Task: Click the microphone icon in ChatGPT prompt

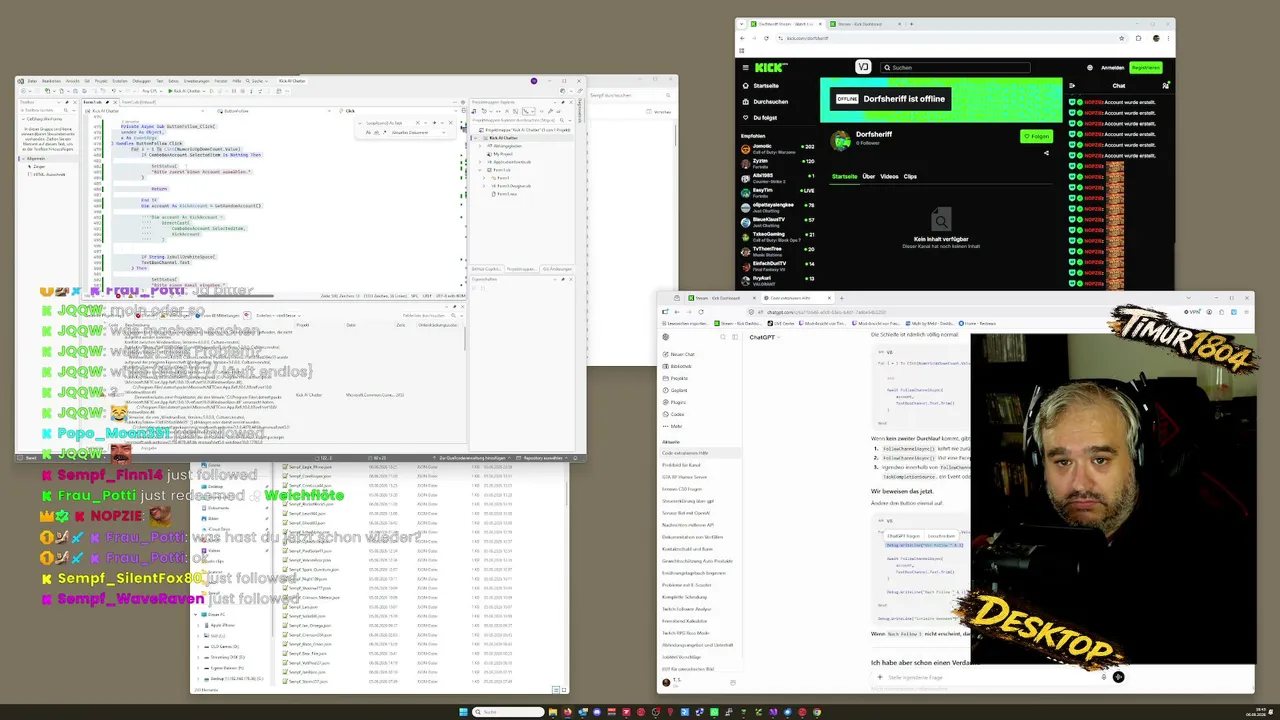Action: point(1104,677)
